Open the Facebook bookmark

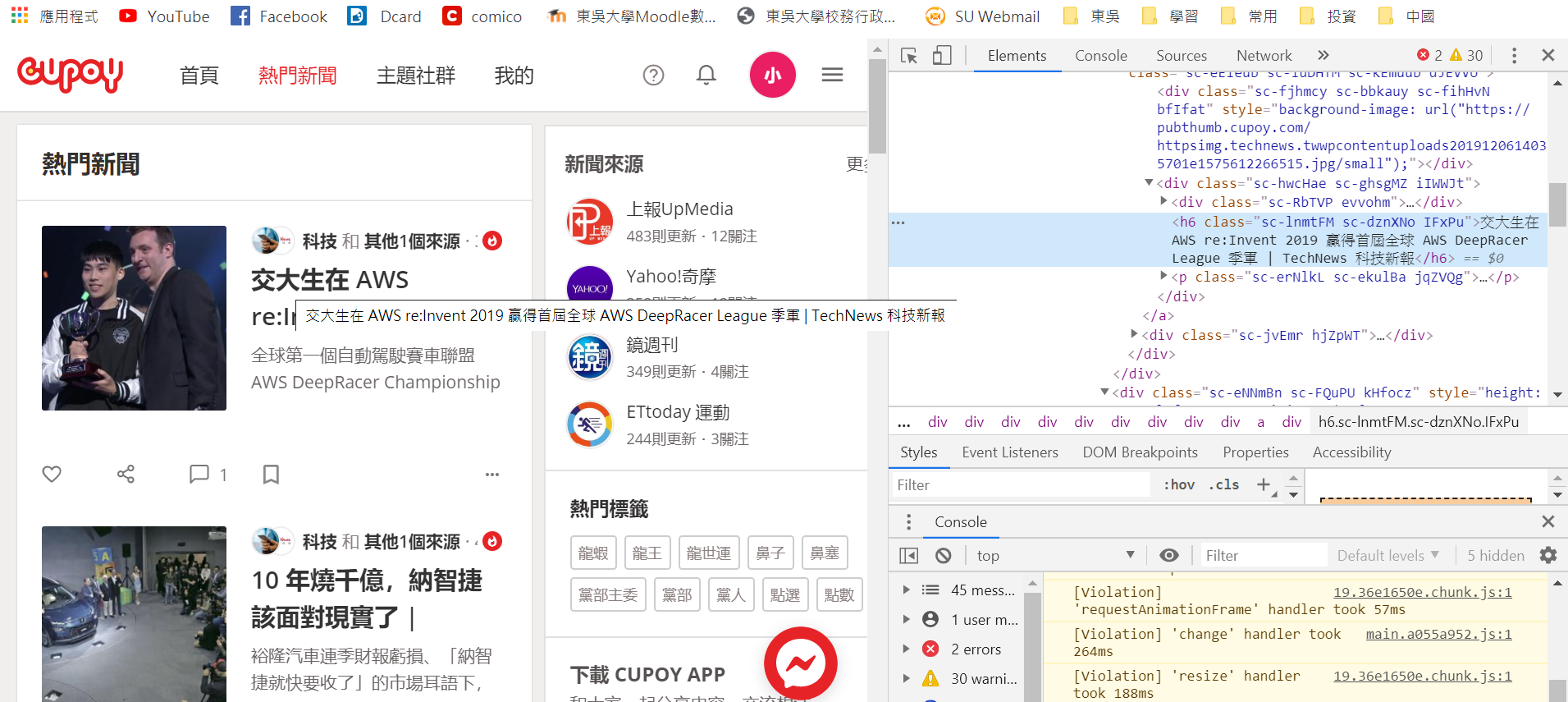click(279, 16)
